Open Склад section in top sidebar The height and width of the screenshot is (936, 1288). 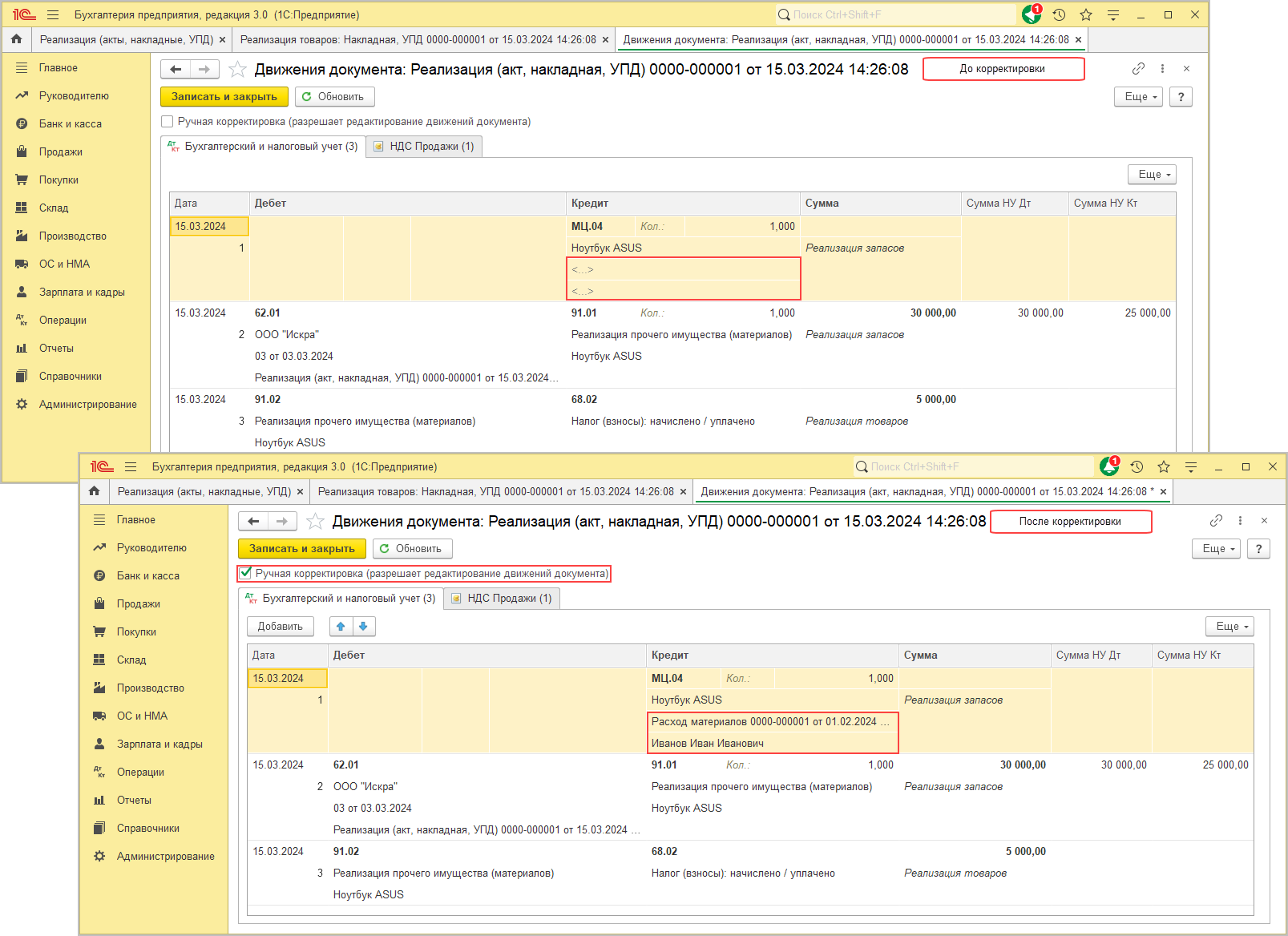point(54,208)
